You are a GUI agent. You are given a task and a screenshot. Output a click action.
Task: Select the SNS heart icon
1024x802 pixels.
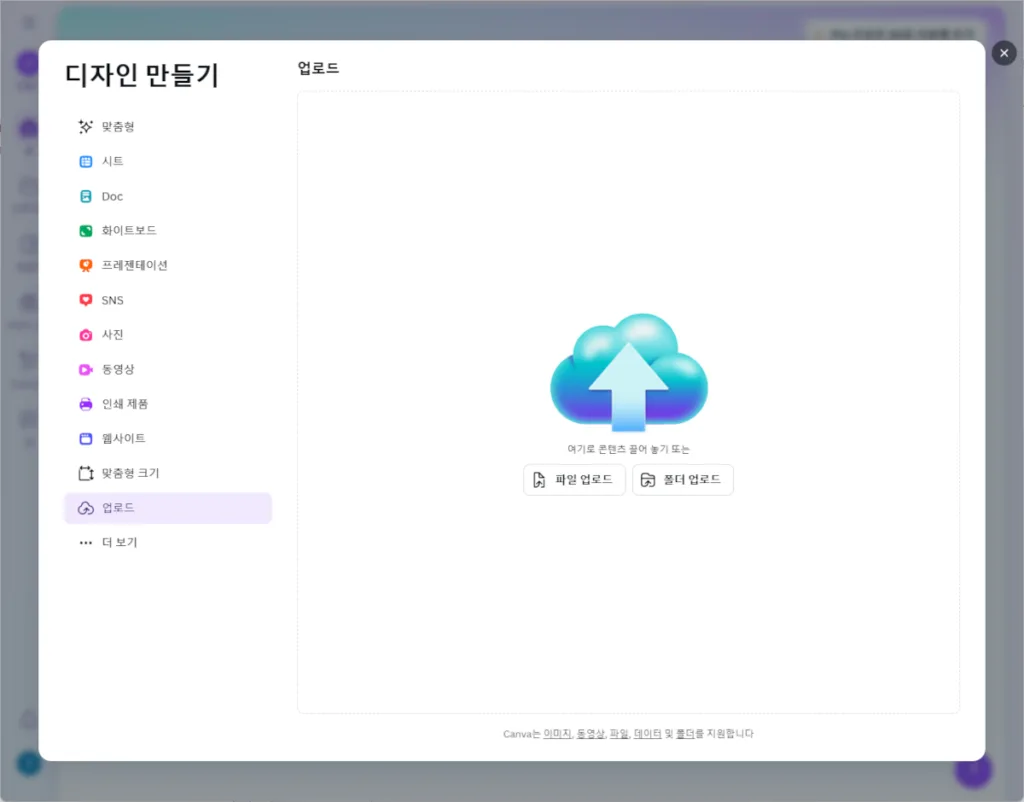[x=86, y=300]
